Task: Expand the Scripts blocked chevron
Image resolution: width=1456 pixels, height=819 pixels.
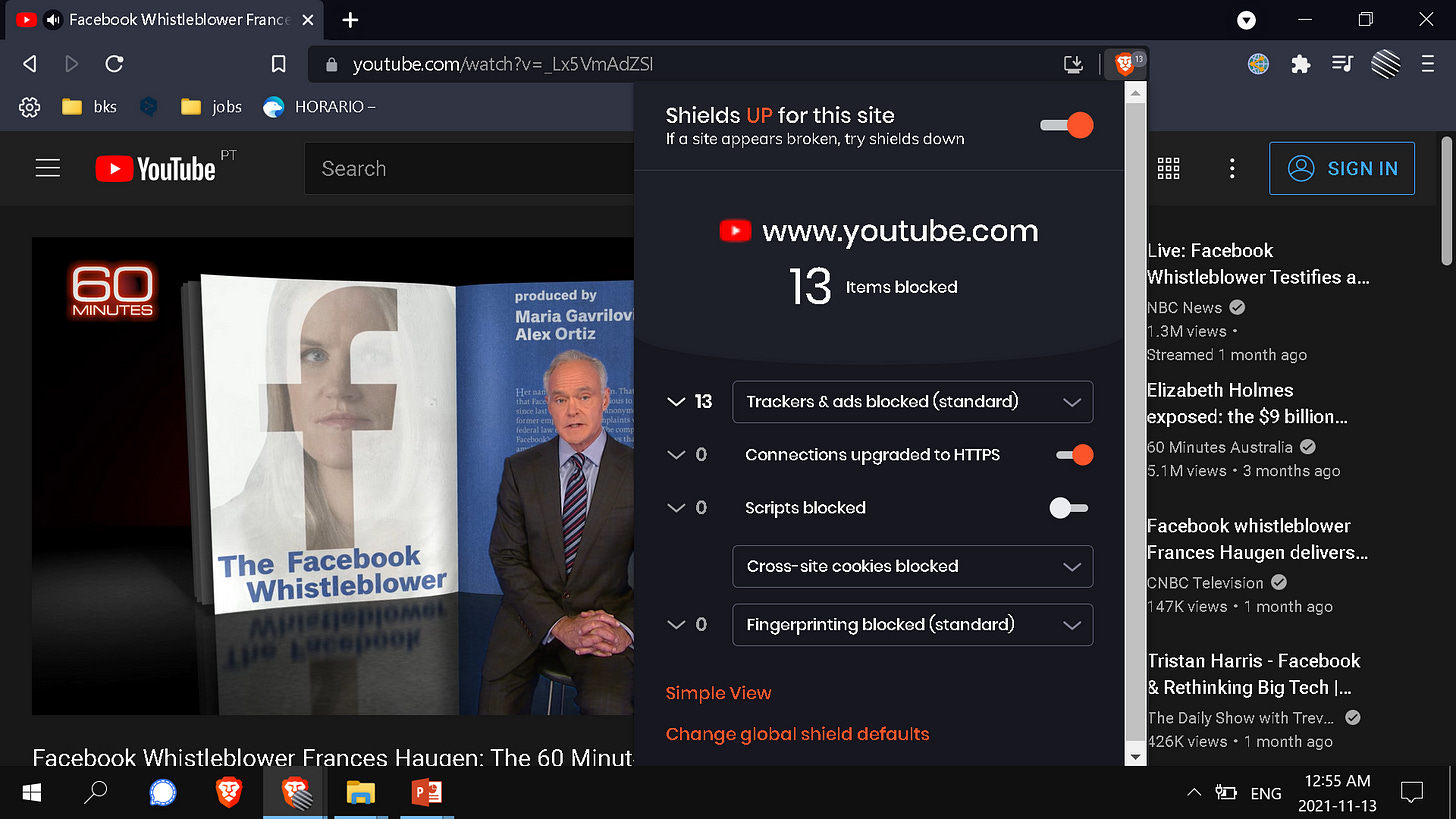Action: (676, 508)
